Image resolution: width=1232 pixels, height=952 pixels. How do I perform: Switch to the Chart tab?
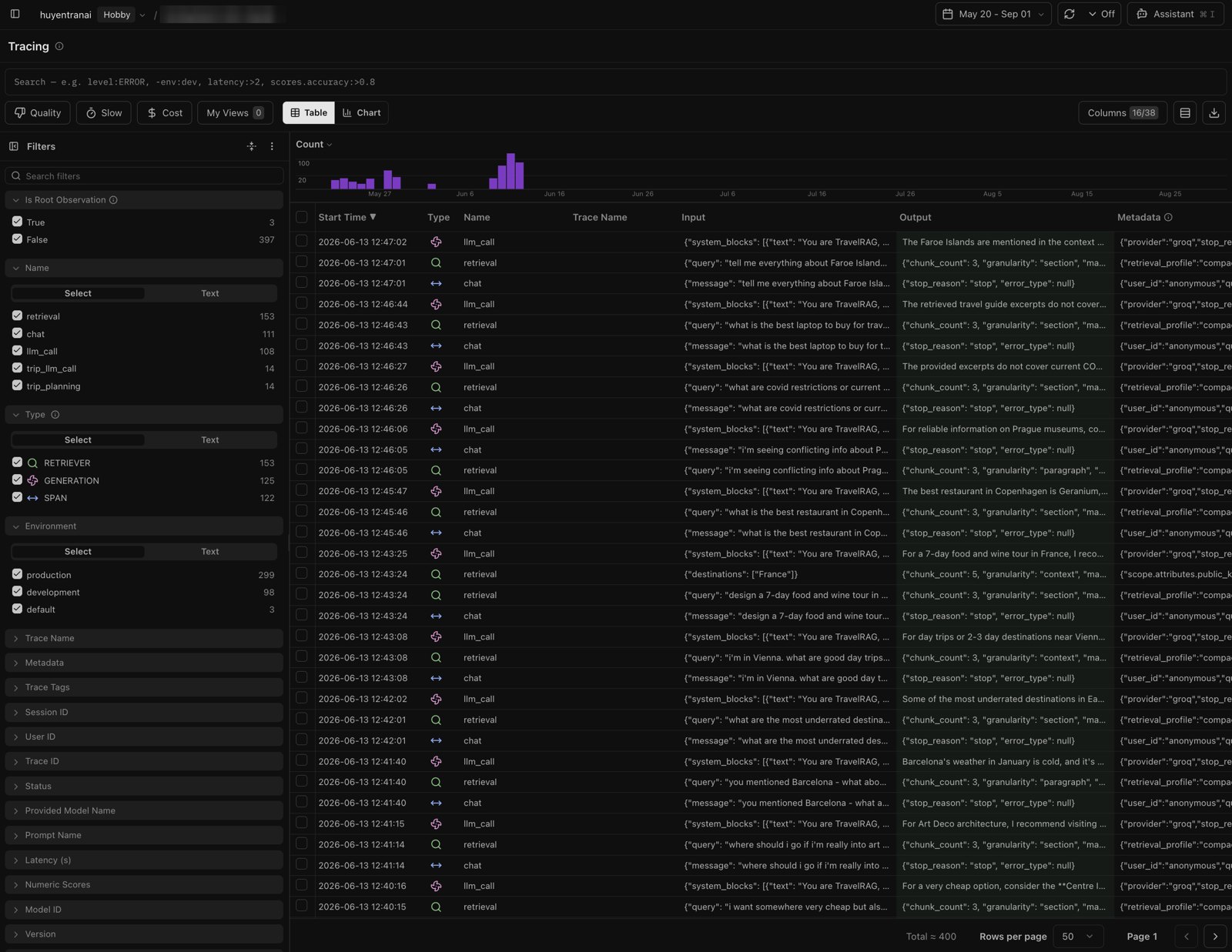(362, 113)
